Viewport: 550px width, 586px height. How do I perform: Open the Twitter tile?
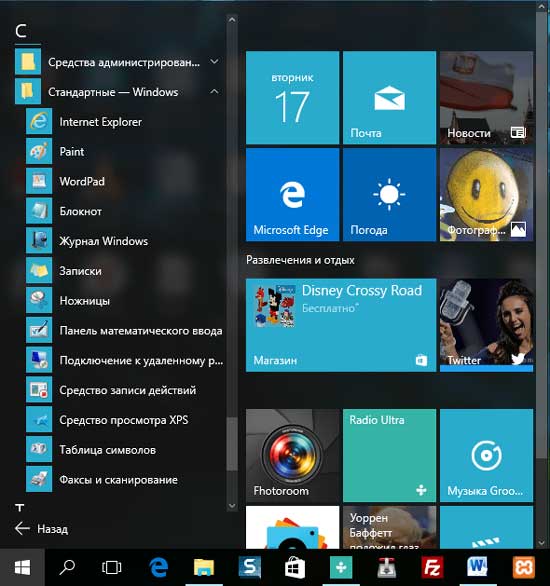486,325
